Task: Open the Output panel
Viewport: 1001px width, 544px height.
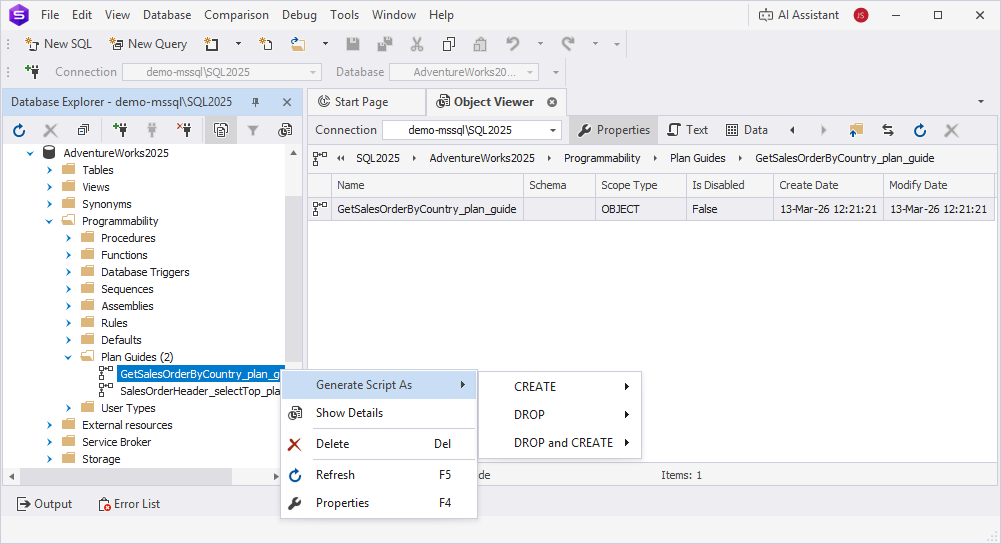Action: [44, 504]
